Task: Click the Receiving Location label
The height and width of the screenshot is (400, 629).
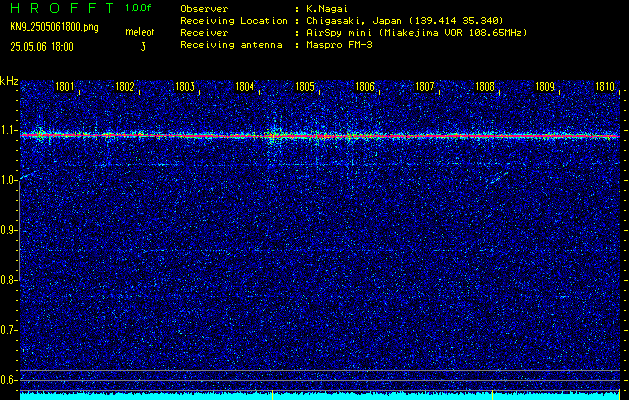Action: click(234, 20)
